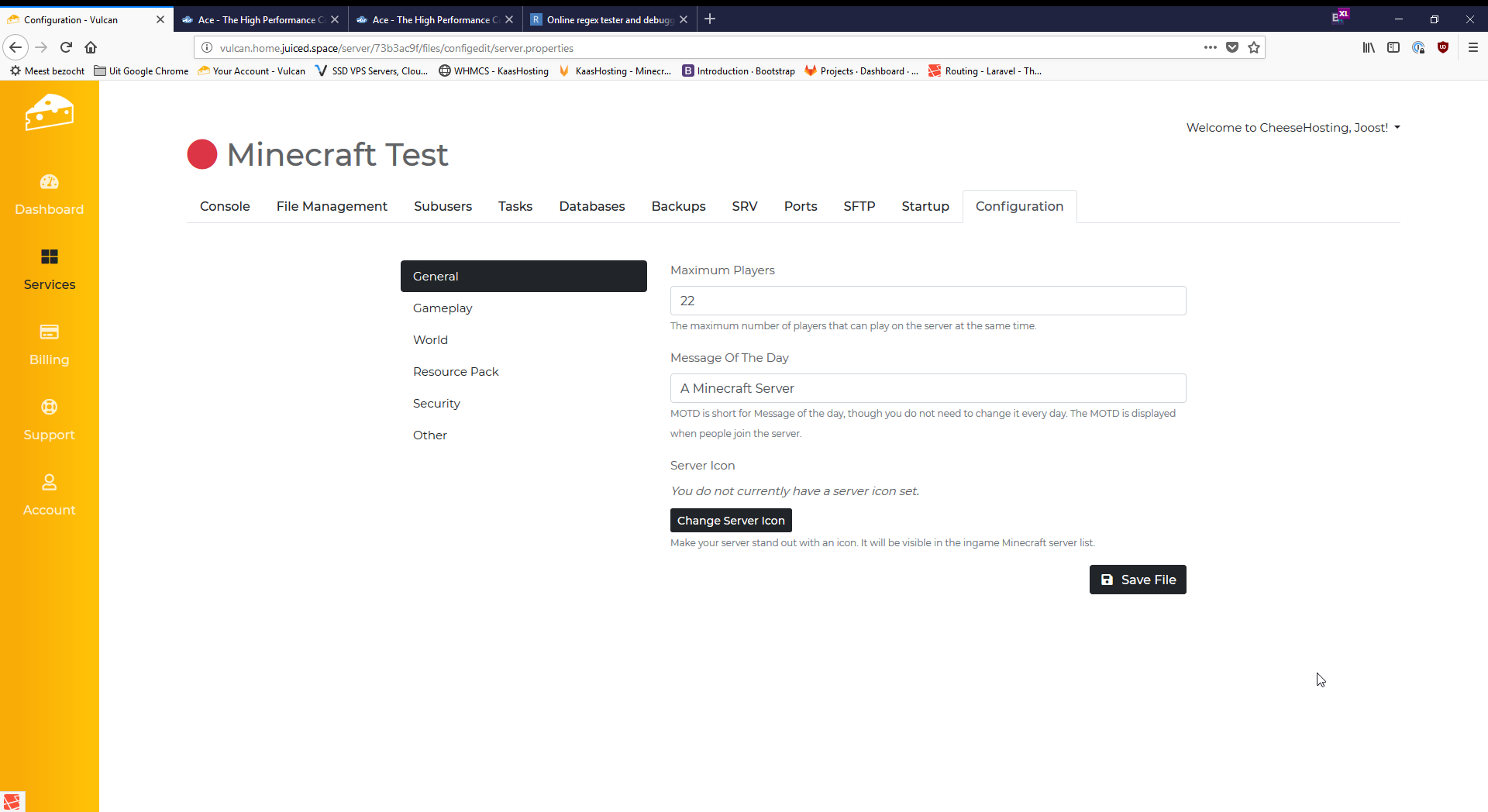
Task: Click the CheeseHosting cheese logo
Action: click(x=49, y=113)
